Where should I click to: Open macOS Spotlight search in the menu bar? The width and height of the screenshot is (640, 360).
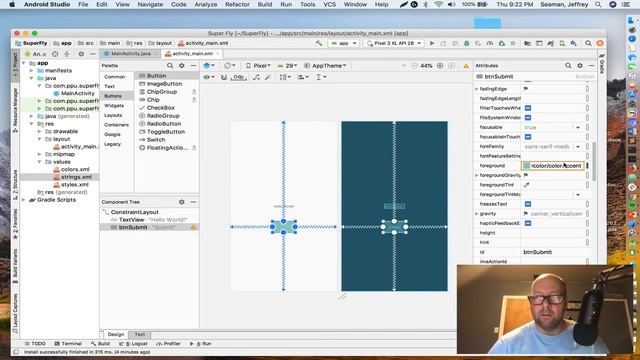pos(598,4)
